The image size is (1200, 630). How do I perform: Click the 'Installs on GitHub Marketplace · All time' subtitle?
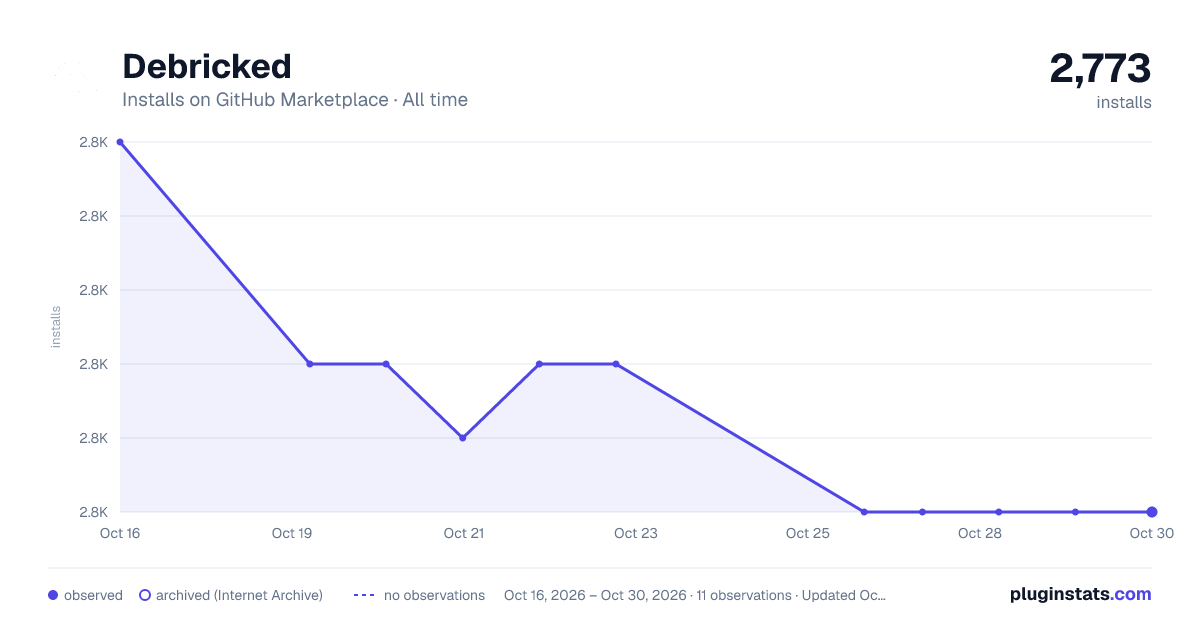point(295,100)
